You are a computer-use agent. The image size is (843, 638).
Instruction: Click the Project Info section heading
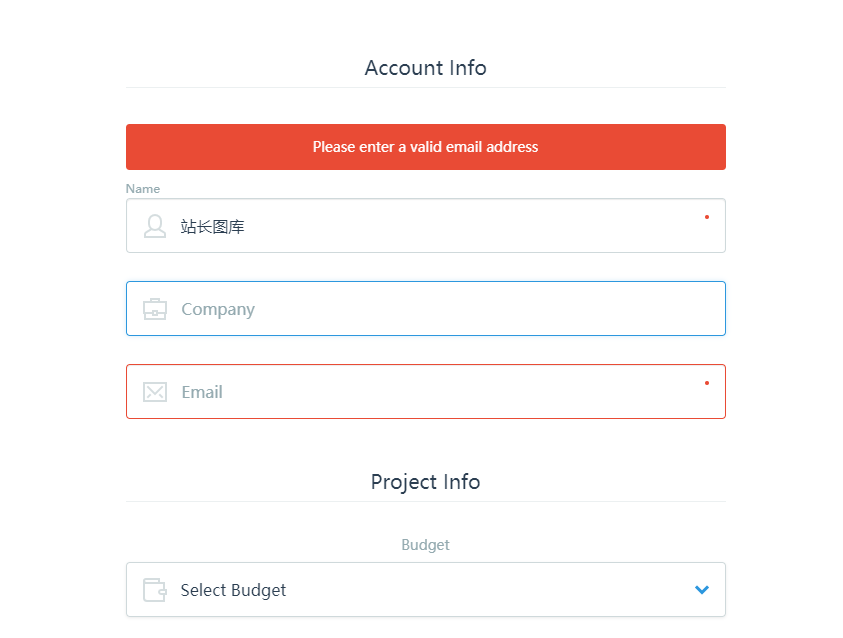click(x=425, y=482)
